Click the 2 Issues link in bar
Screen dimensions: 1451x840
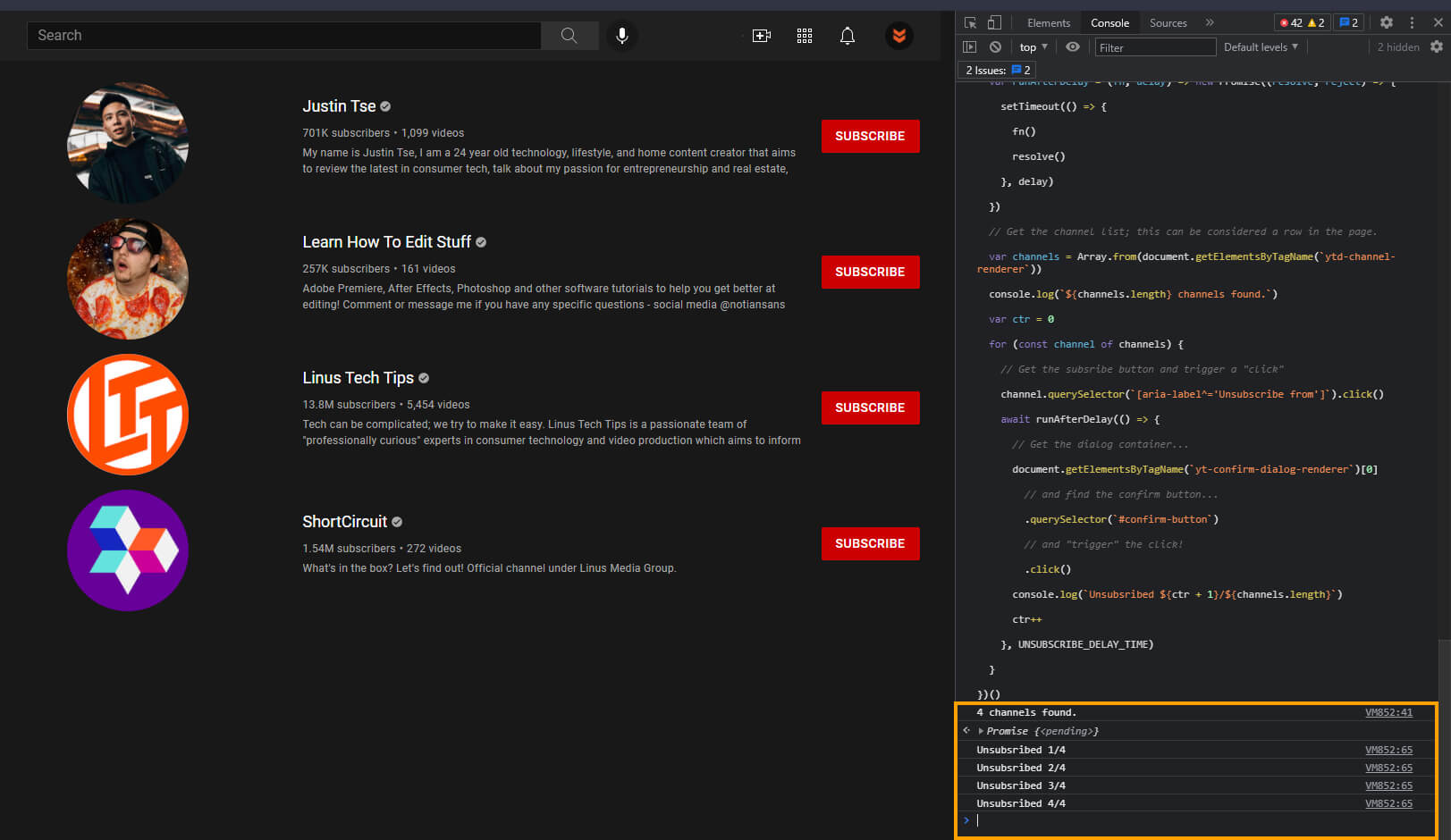point(998,70)
